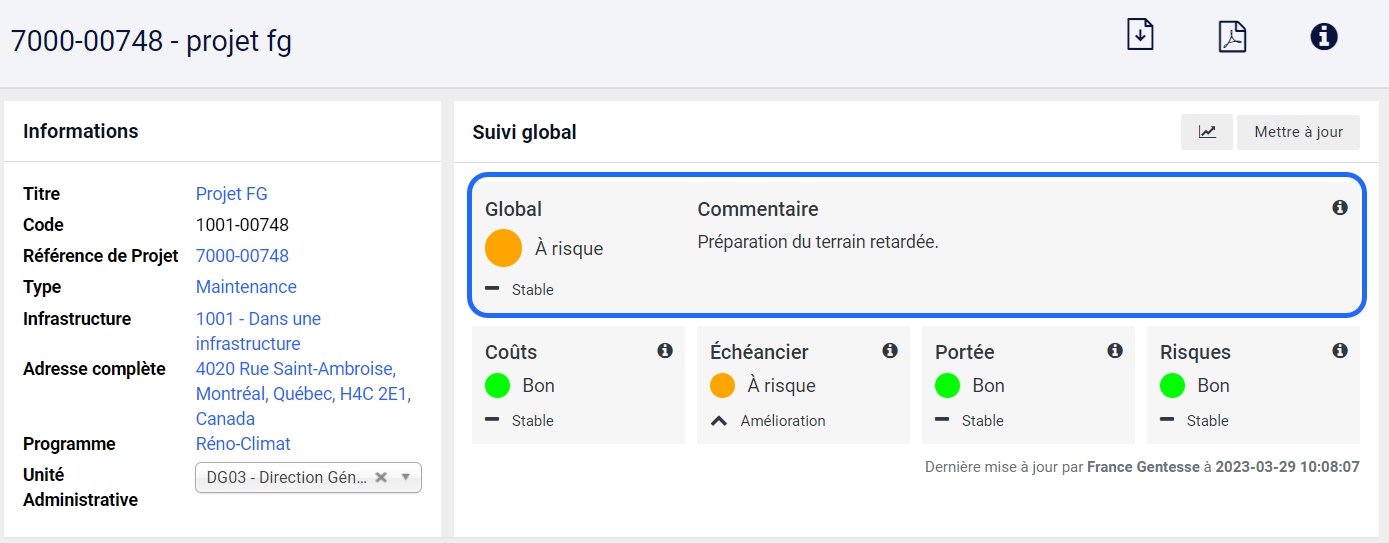Viewport: 1389px width, 543px height.
Task: Show info for Échéancier indicator
Action: (x=890, y=351)
